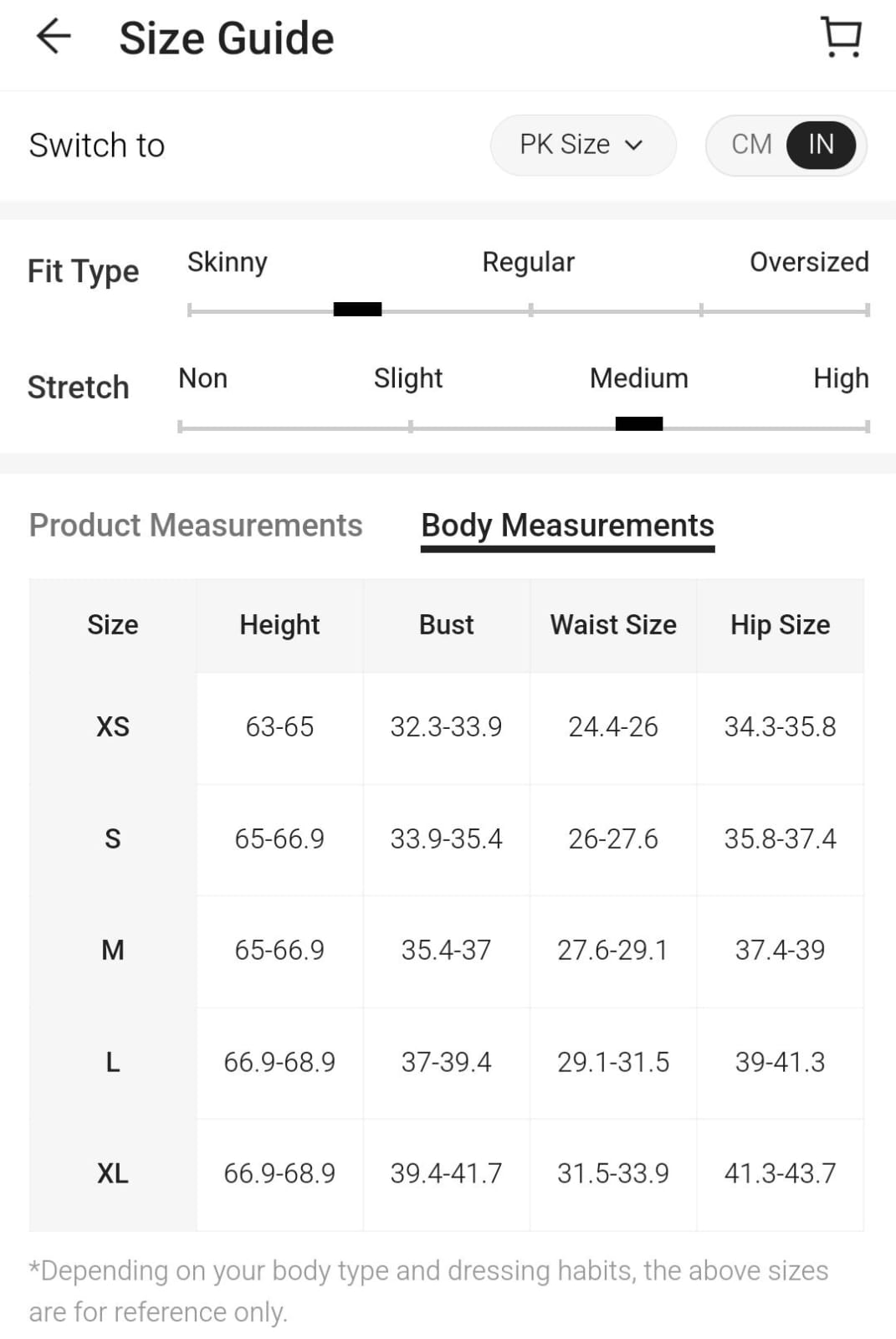Click the Bust column header
896x1339 pixels.
[446, 625]
